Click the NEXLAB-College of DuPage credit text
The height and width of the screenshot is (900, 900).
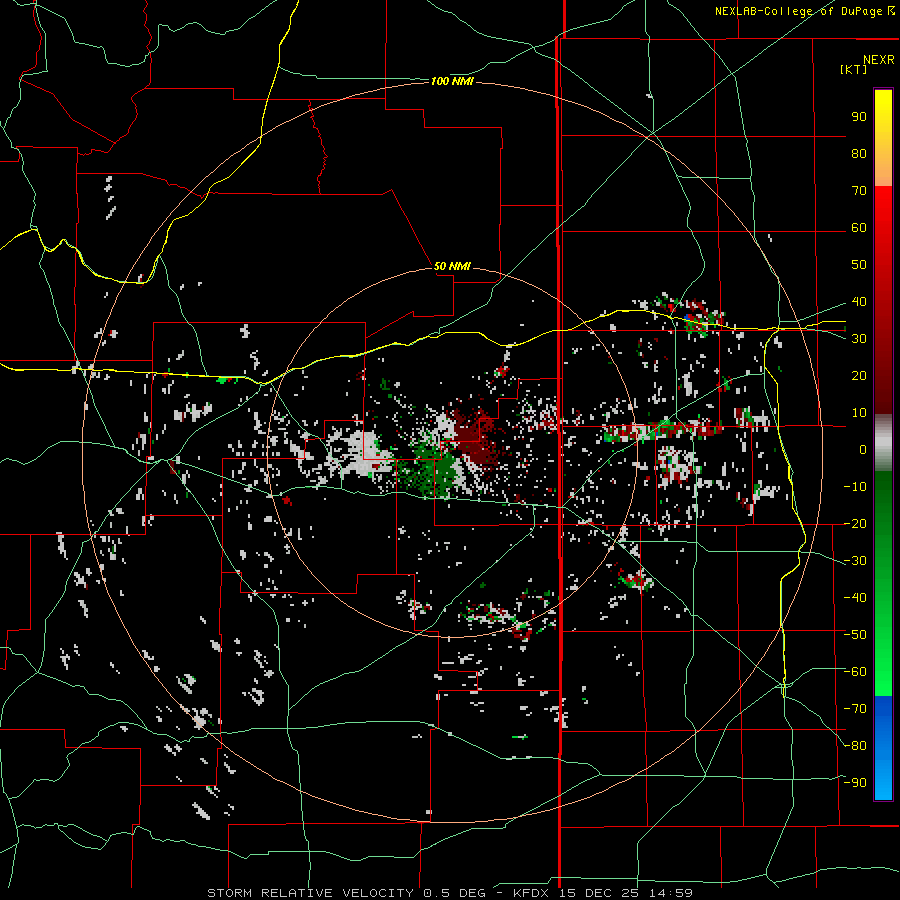click(x=804, y=11)
